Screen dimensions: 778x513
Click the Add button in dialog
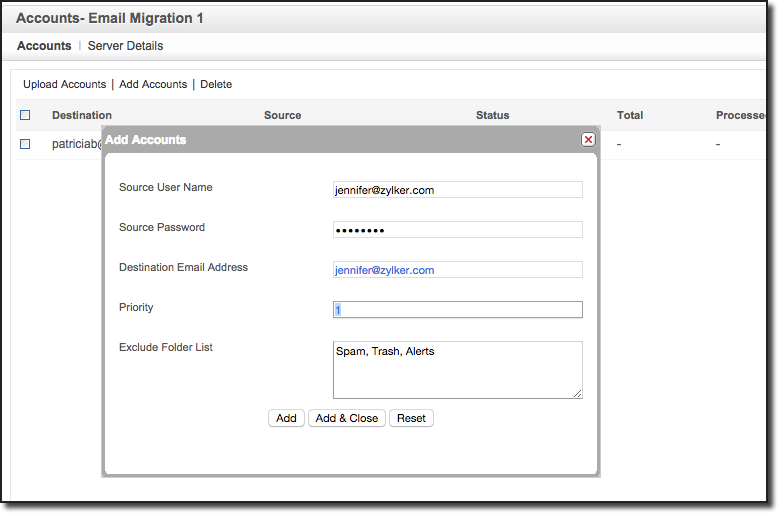click(x=286, y=418)
